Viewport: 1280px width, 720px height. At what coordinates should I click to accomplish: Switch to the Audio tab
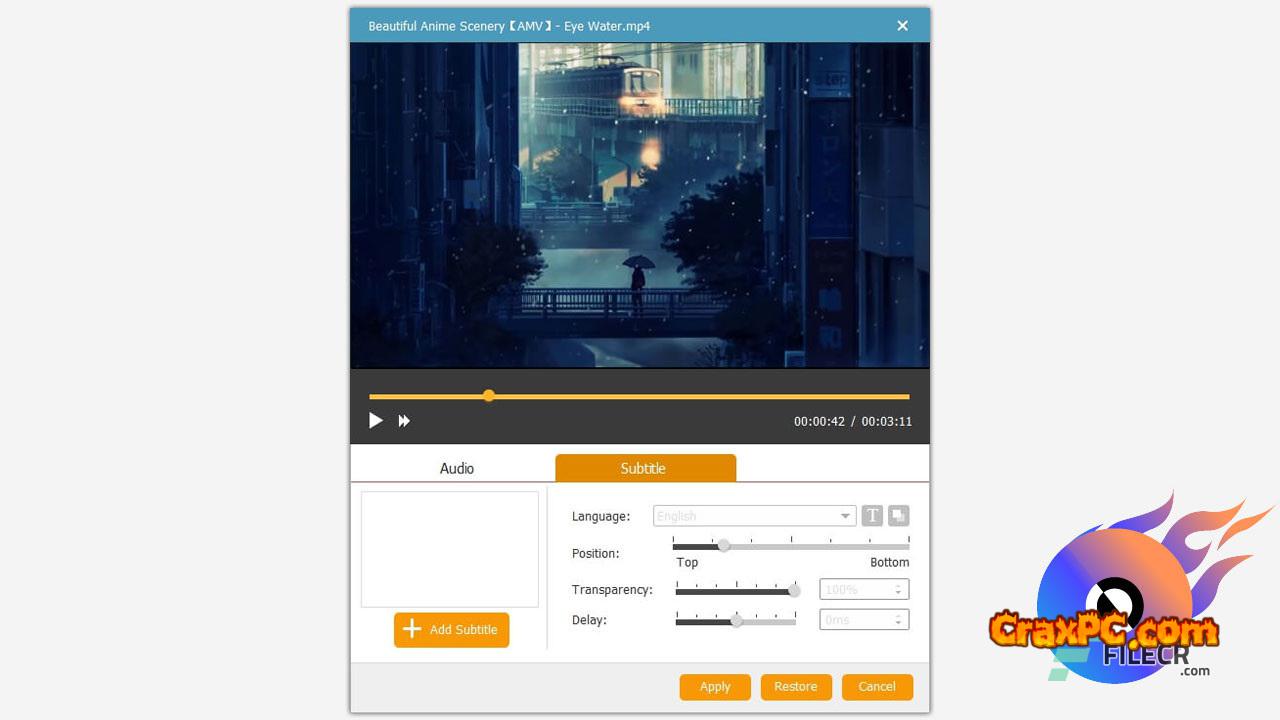point(457,468)
